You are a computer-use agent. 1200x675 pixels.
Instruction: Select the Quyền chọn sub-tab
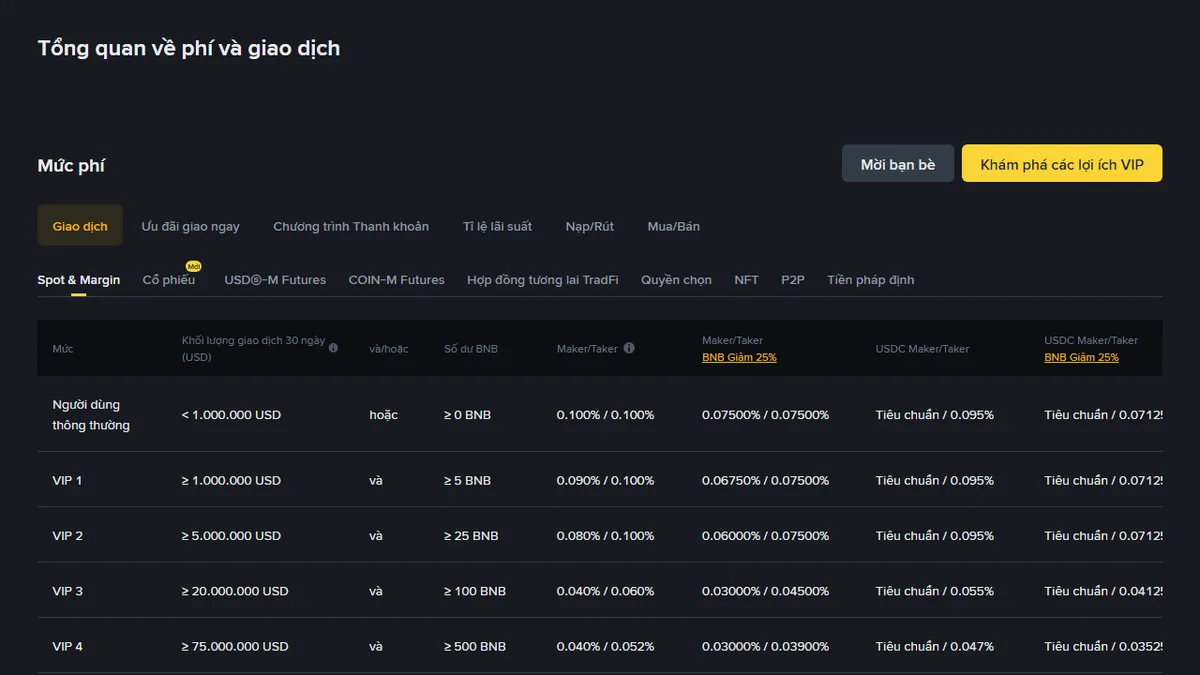[x=676, y=280]
